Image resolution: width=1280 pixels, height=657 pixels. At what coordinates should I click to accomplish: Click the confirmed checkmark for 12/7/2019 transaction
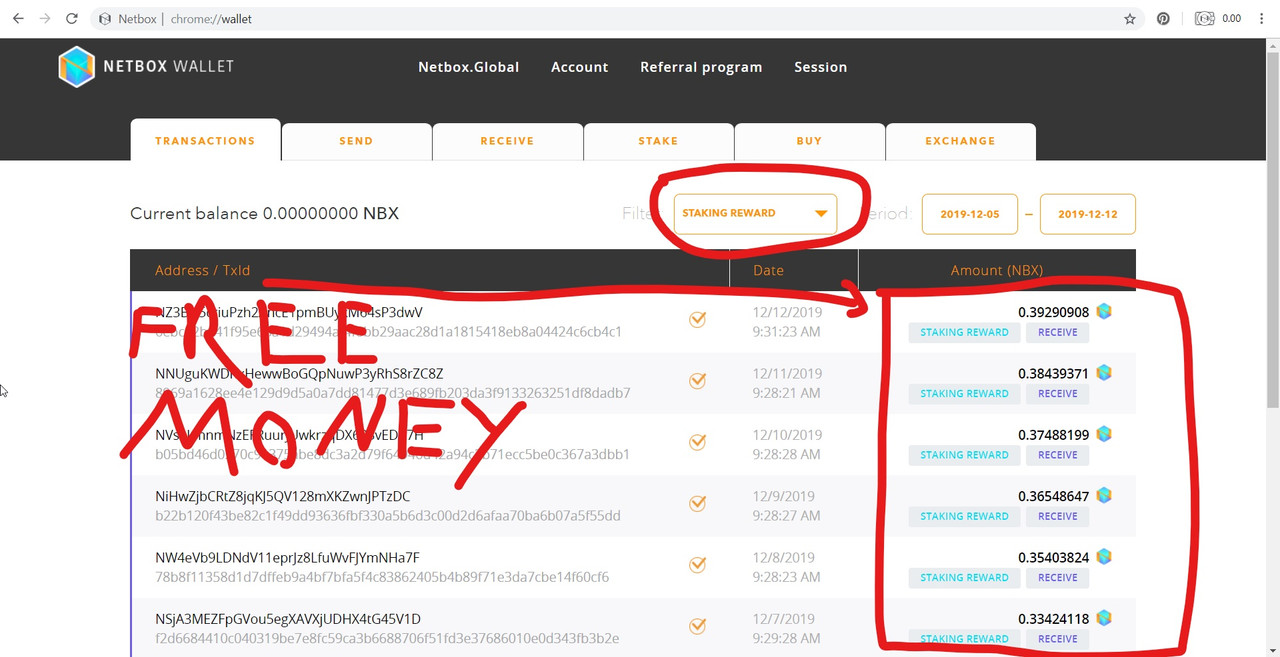697,627
